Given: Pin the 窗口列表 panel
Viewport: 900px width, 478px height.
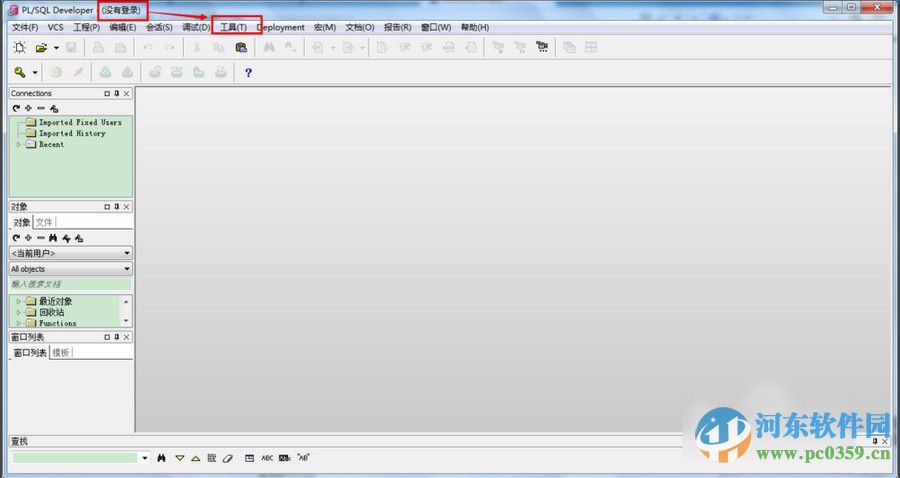Looking at the screenshot, I should (117, 337).
